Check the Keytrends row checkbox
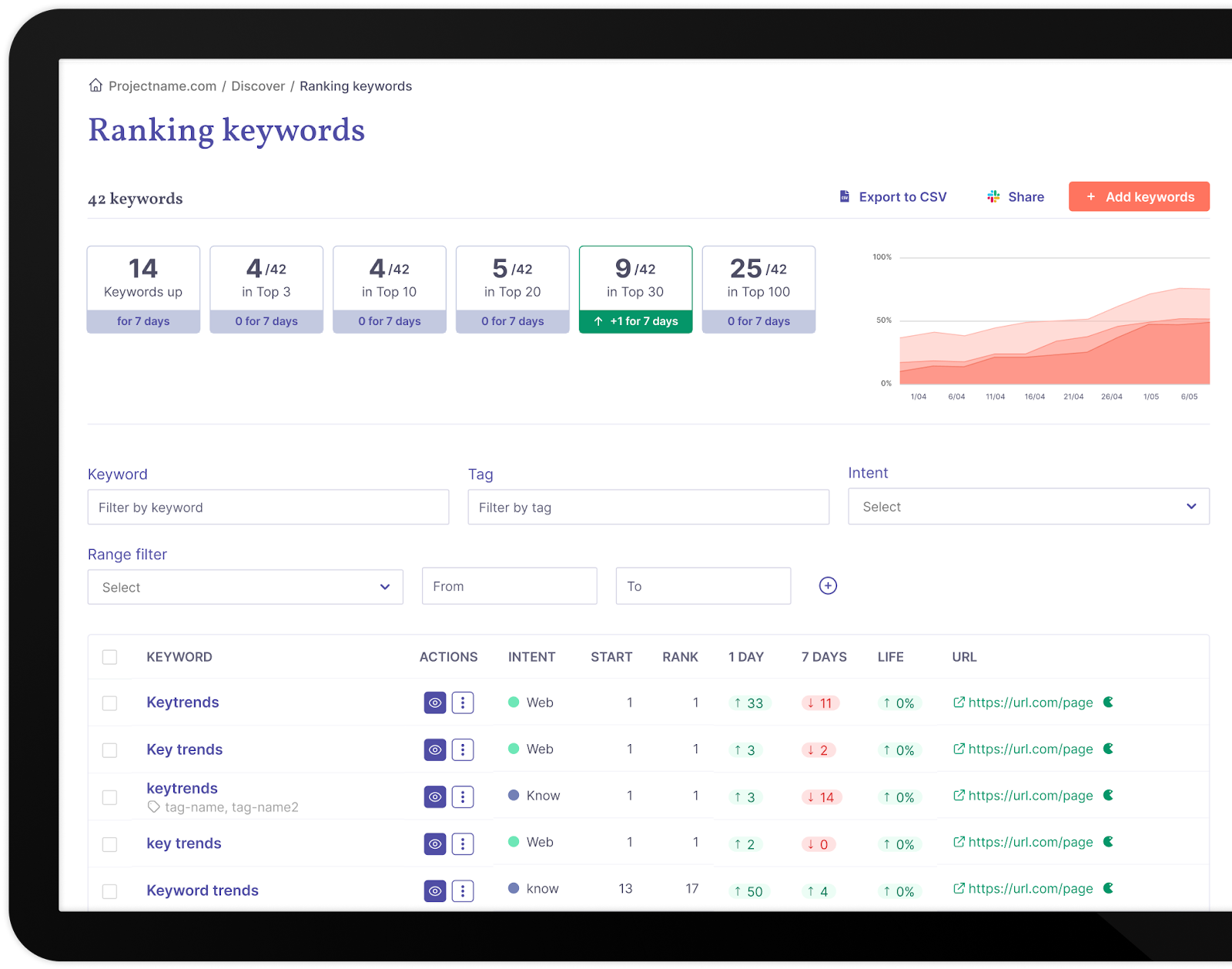 [109, 703]
